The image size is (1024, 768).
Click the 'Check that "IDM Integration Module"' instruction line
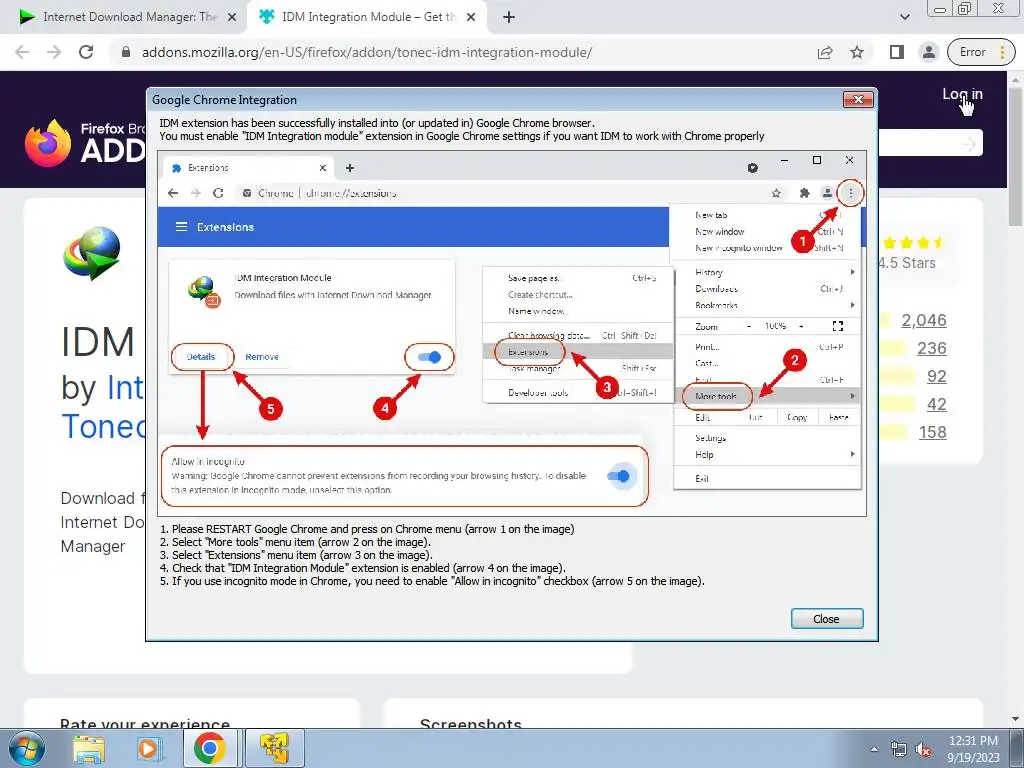(x=362, y=568)
